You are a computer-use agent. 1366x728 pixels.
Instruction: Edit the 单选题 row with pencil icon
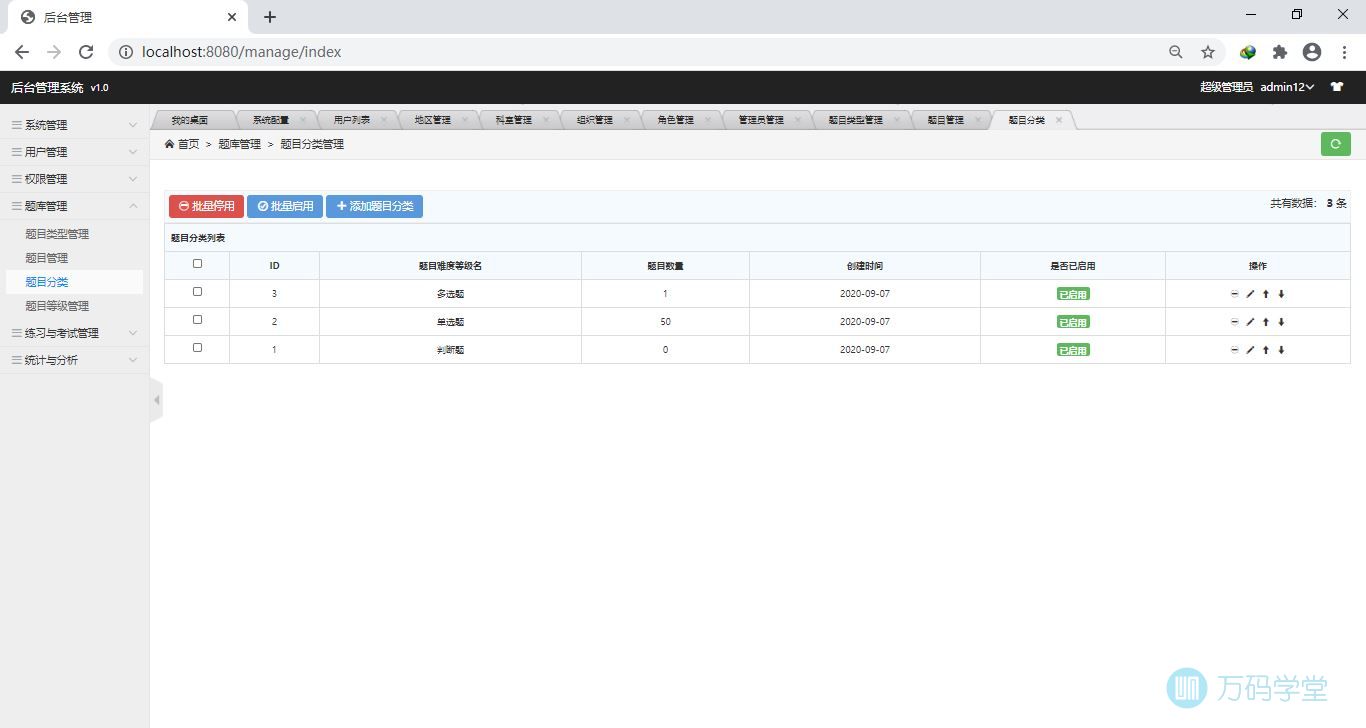(x=1250, y=322)
